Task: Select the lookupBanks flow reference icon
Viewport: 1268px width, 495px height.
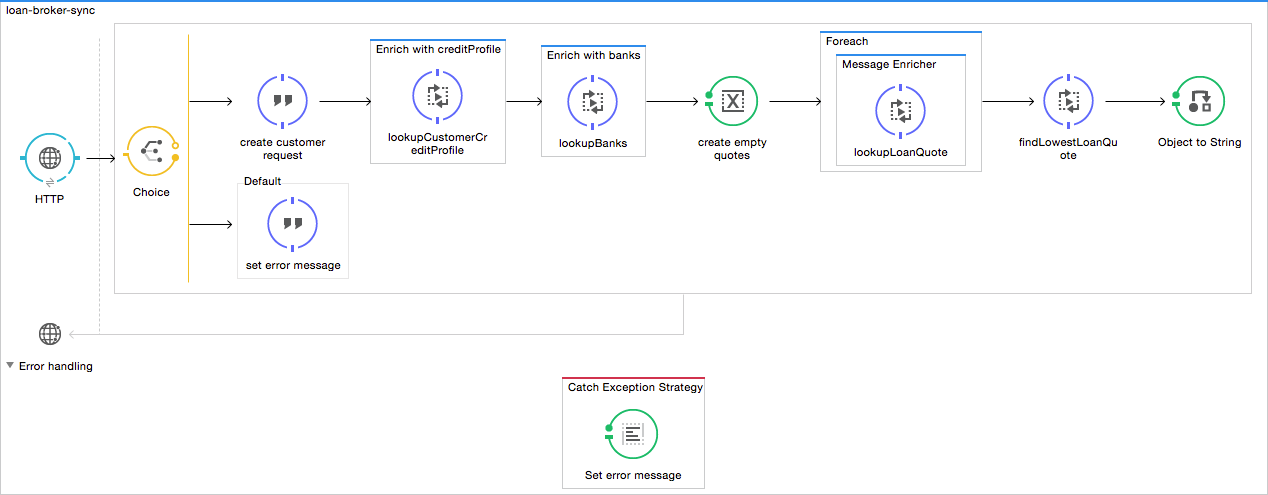Action: [x=593, y=101]
